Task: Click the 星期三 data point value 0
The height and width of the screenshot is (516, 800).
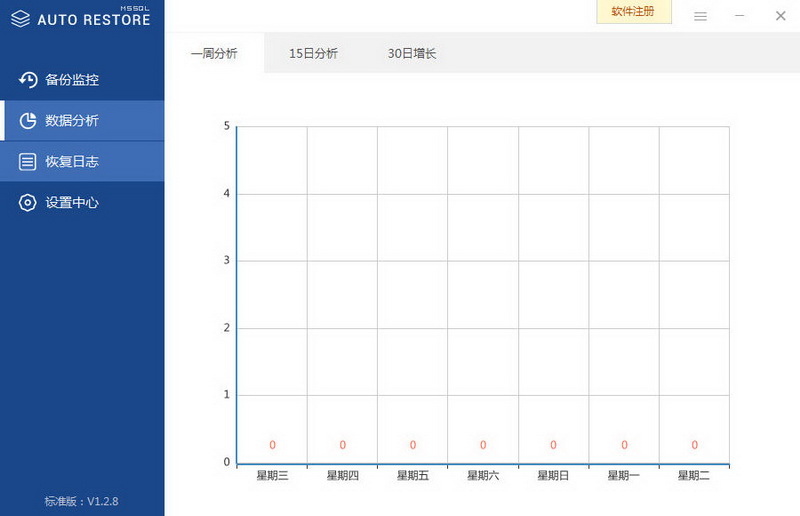Action: (x=272, y=445)
